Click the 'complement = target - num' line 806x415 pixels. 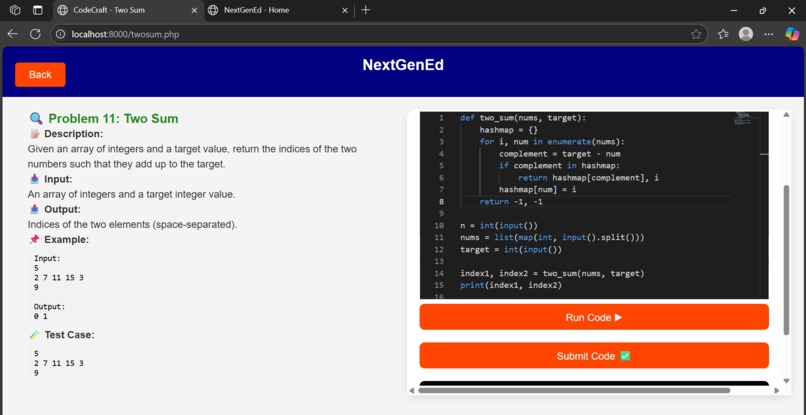tap(560, 154)
